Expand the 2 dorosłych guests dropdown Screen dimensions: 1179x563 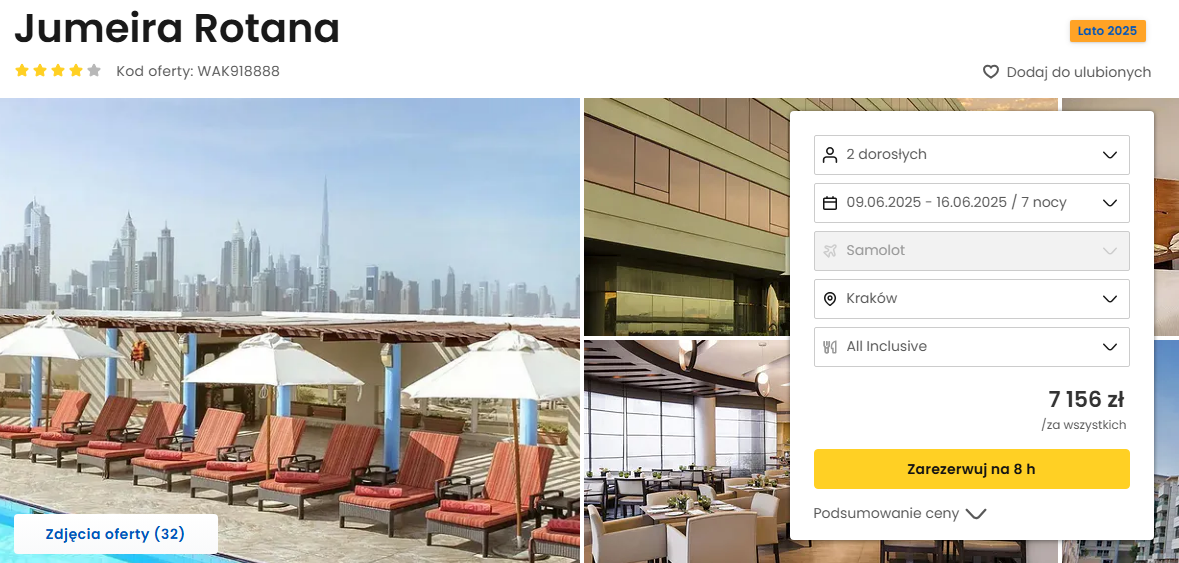[x=971, y=155]
